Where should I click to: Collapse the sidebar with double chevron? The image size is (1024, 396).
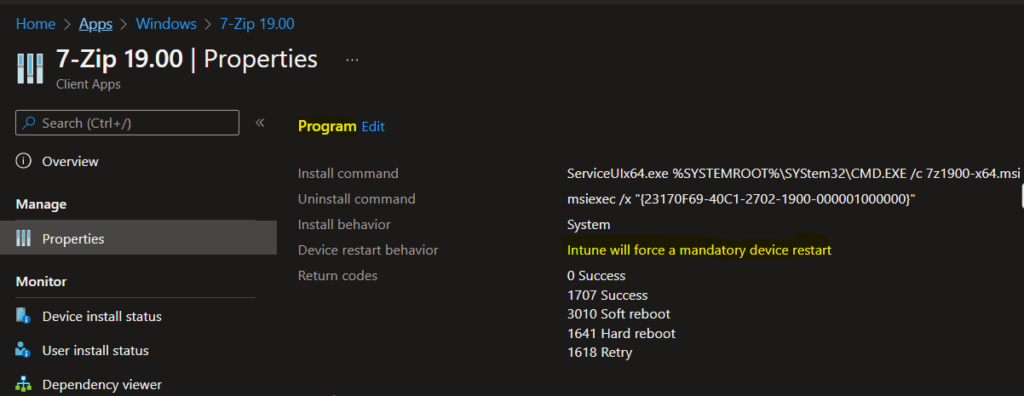click(260, 122)
